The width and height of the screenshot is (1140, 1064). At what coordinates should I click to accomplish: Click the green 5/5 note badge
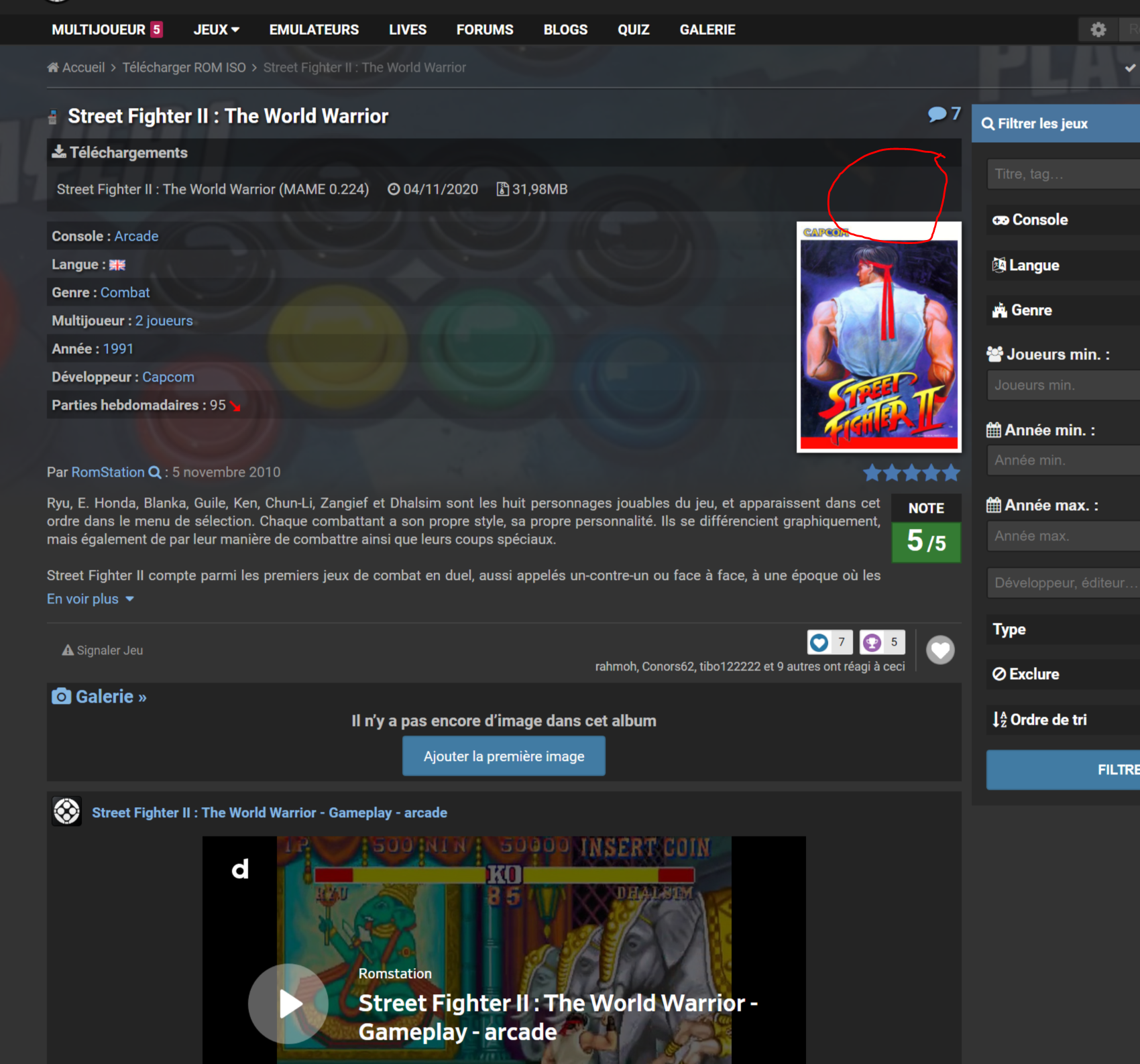point(926,542)
